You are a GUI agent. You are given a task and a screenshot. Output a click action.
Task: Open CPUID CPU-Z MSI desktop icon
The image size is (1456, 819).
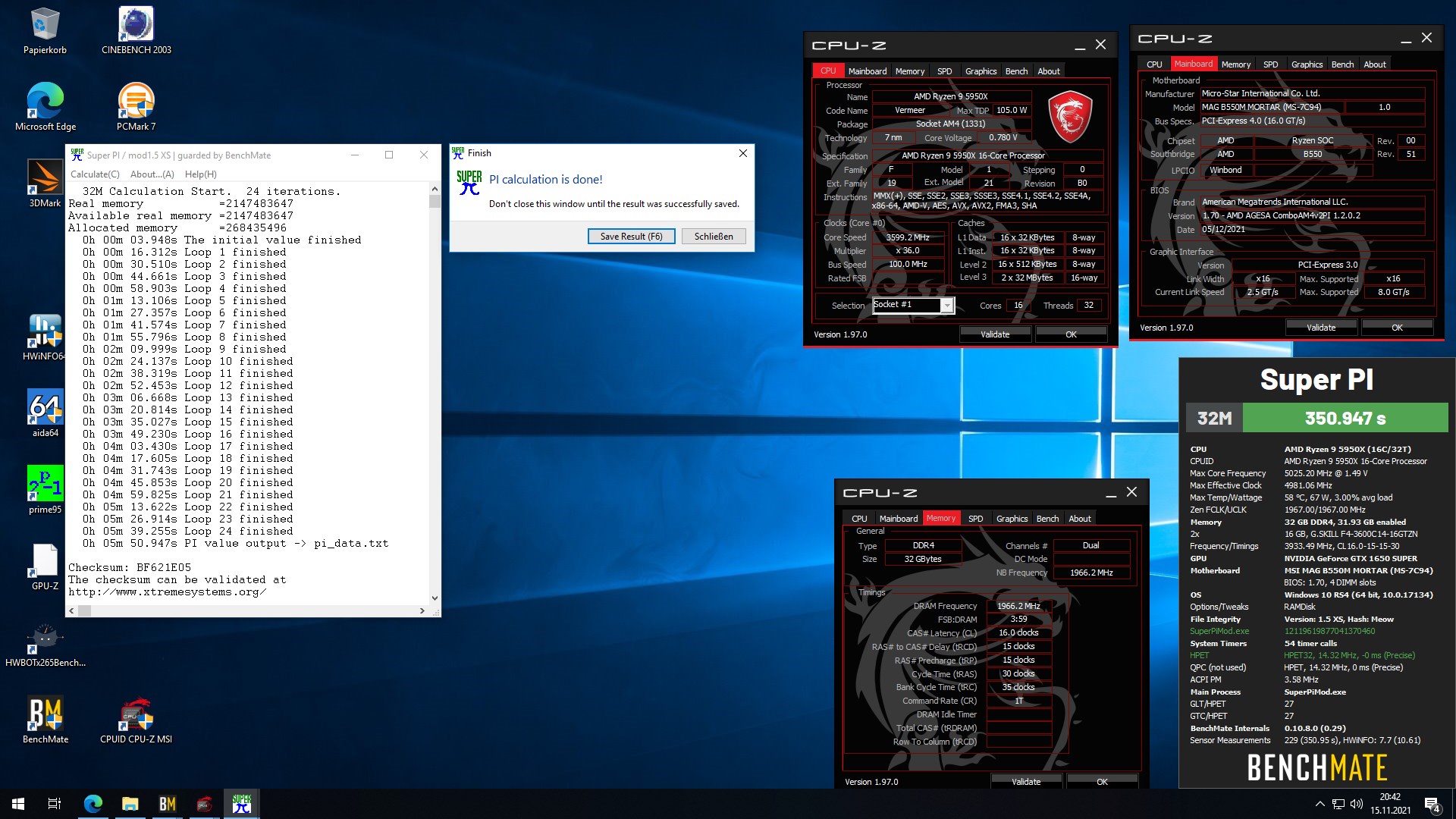[136, 720]
